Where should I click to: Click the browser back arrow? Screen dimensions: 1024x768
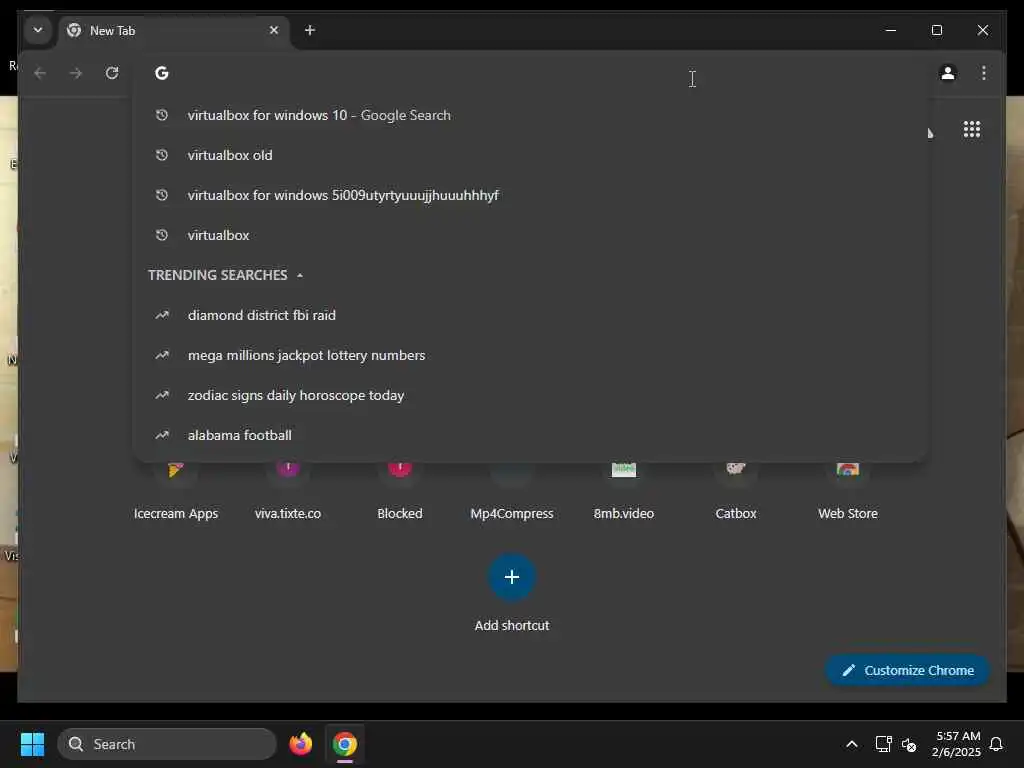point(40,73)
